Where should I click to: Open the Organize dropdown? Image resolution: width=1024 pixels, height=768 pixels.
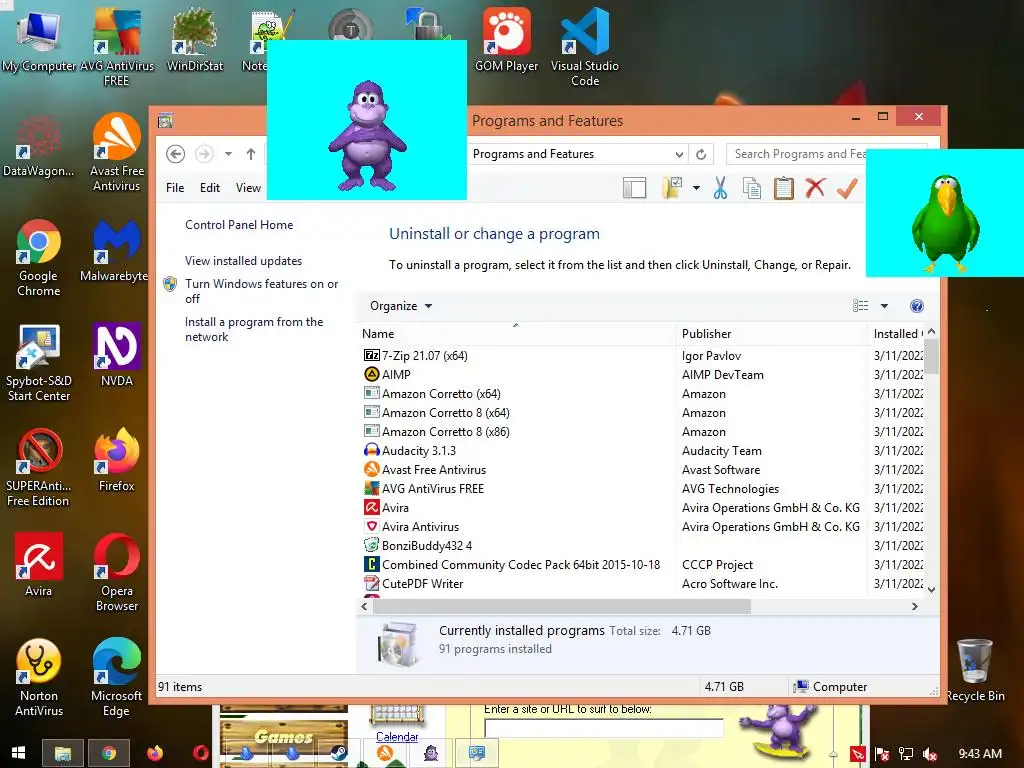pos(401,306)
